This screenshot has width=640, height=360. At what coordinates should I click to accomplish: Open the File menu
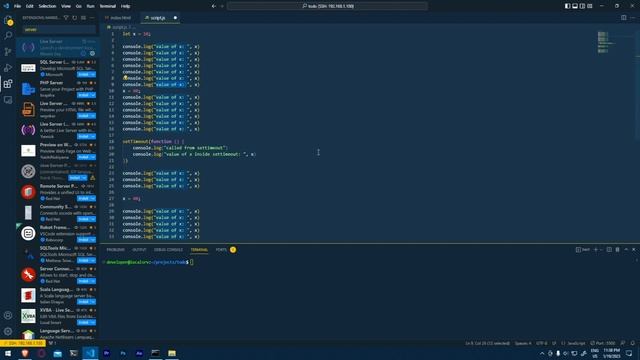point(17,6)
